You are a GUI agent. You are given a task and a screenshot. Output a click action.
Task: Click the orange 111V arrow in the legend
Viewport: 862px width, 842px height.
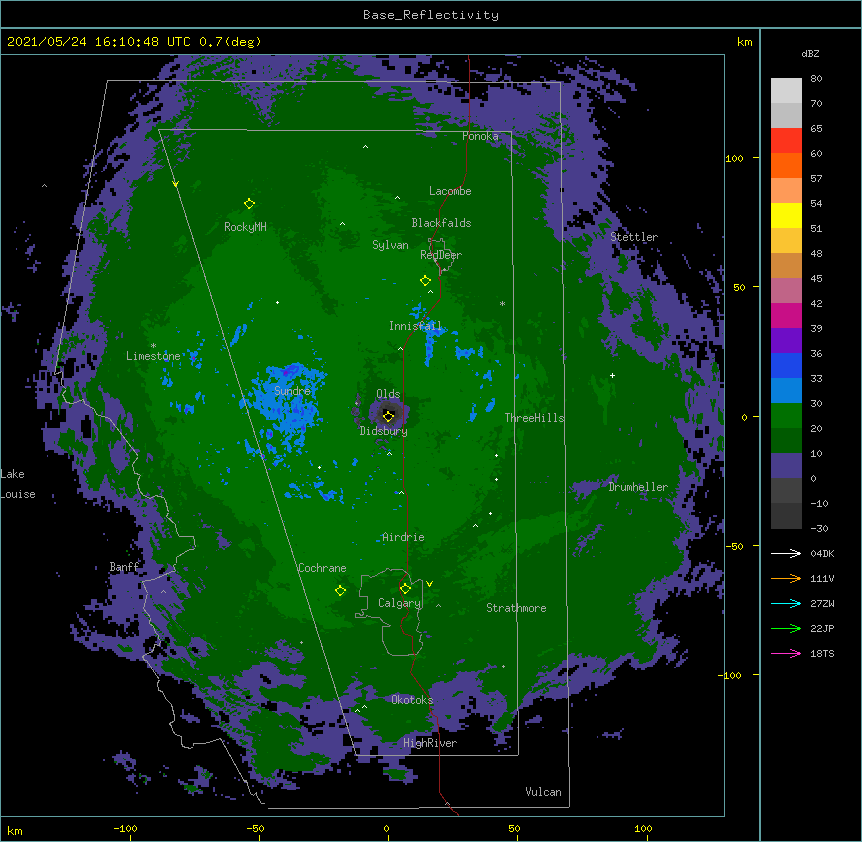pyautogui.click(x=786, y=578)
